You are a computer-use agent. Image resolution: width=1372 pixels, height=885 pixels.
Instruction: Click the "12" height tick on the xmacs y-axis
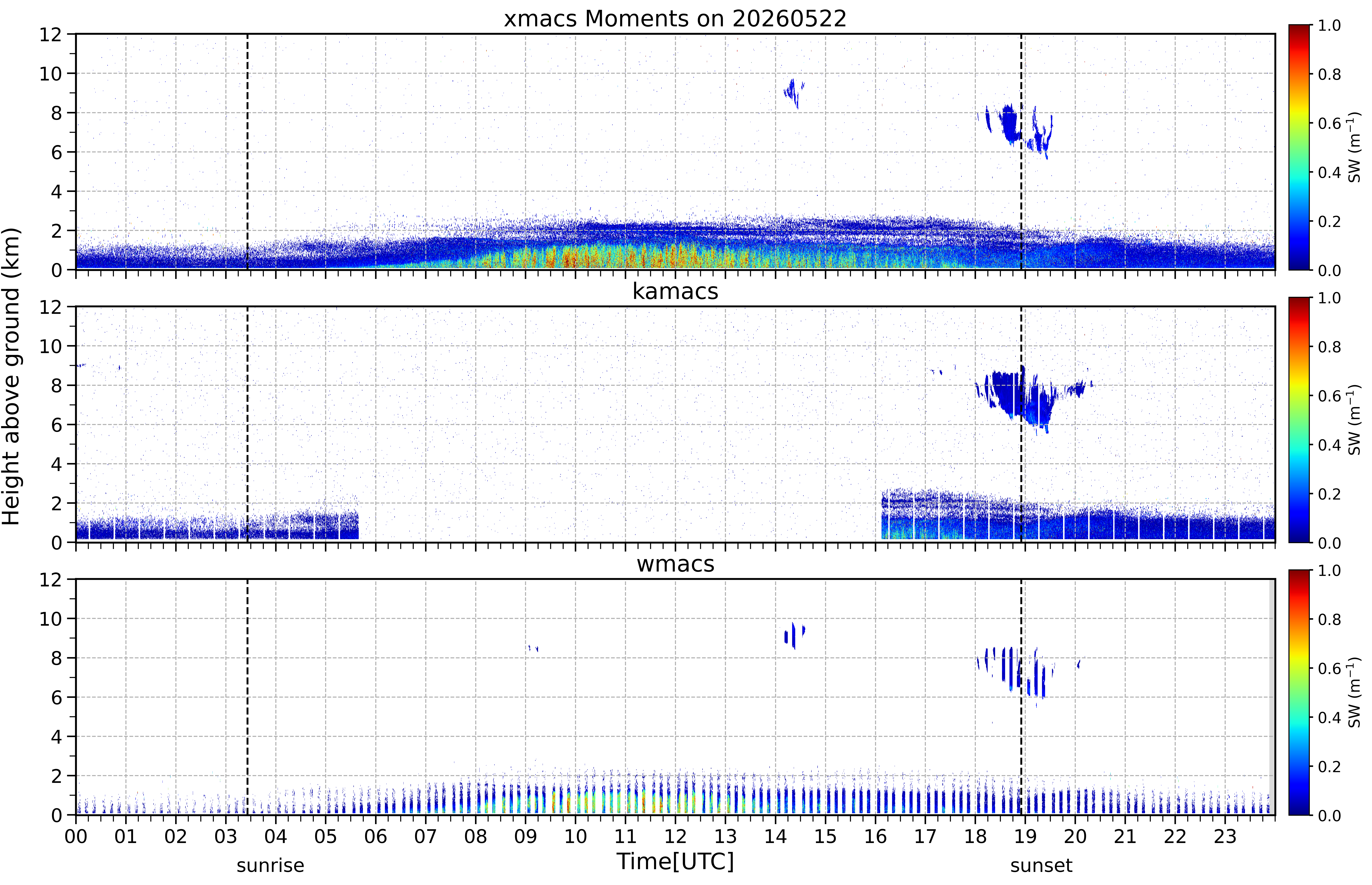[x=51, y=35]
